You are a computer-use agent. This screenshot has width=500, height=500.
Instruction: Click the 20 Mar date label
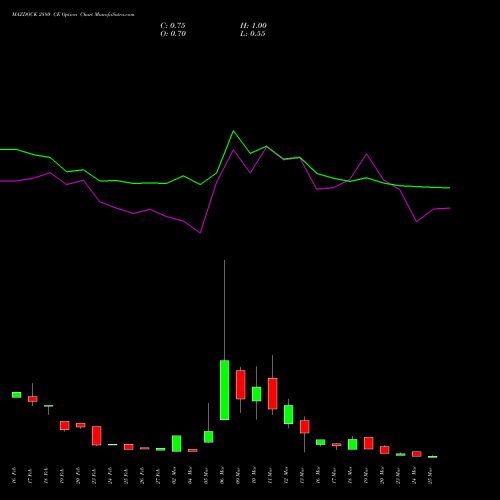382,475
